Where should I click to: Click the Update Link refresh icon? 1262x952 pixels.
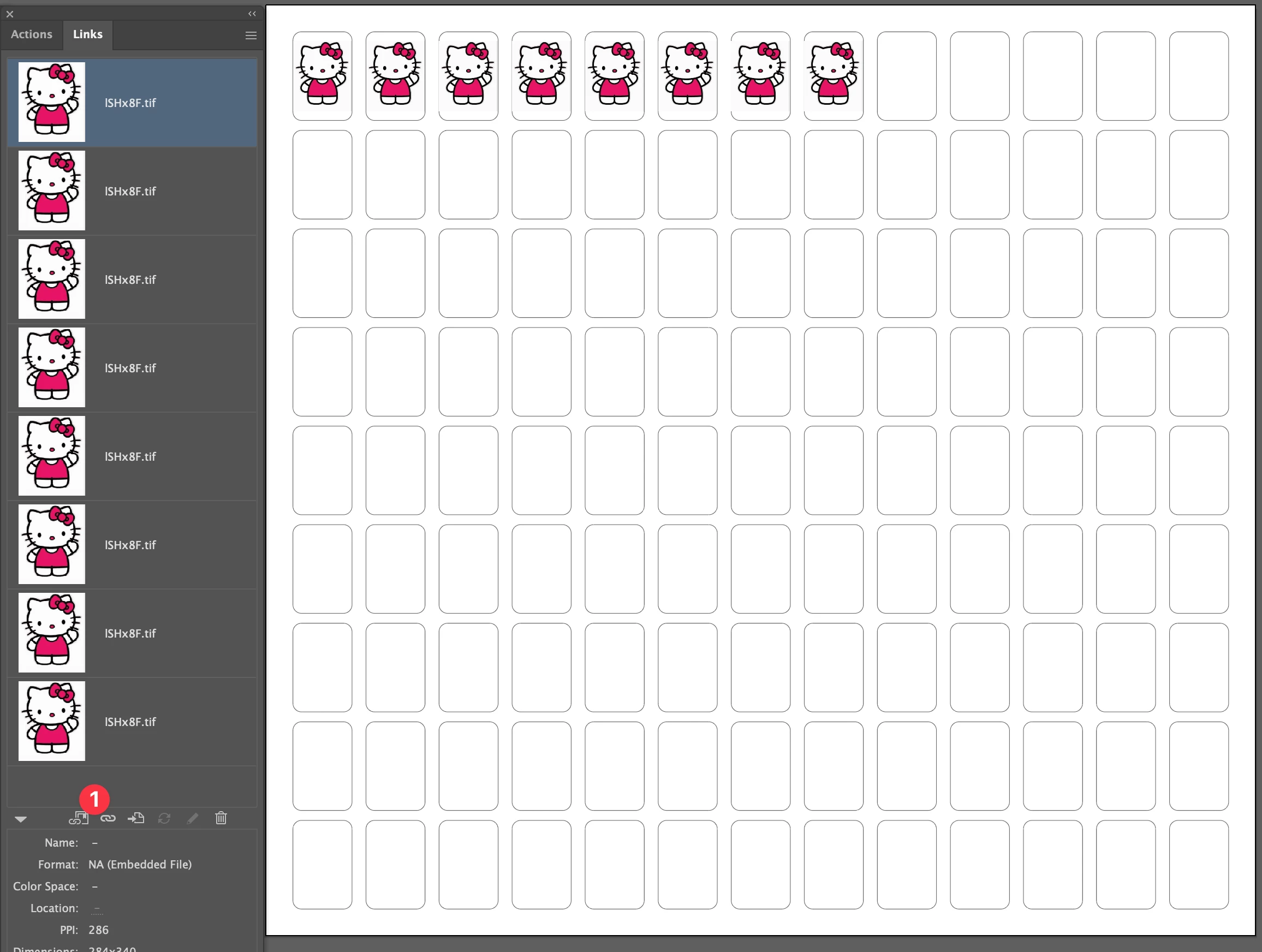coord(164,818)
